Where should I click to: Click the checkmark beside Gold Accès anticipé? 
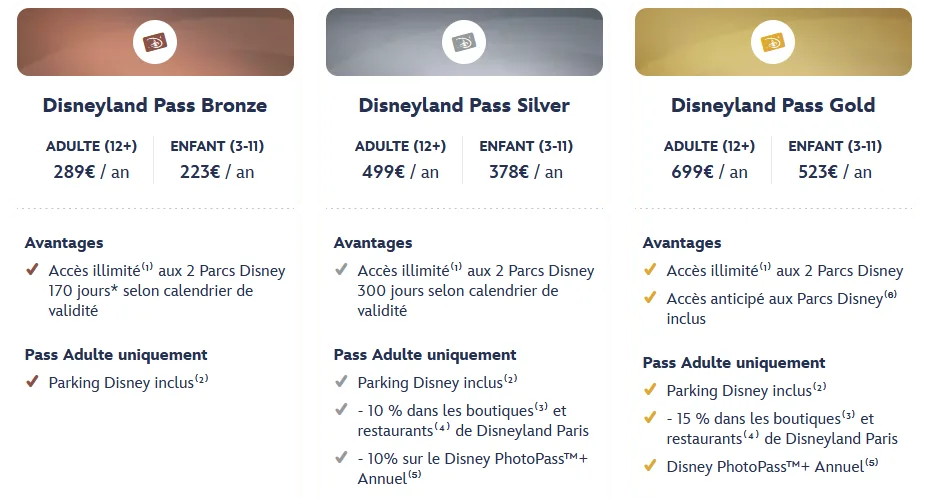click(x=650, y=298)
